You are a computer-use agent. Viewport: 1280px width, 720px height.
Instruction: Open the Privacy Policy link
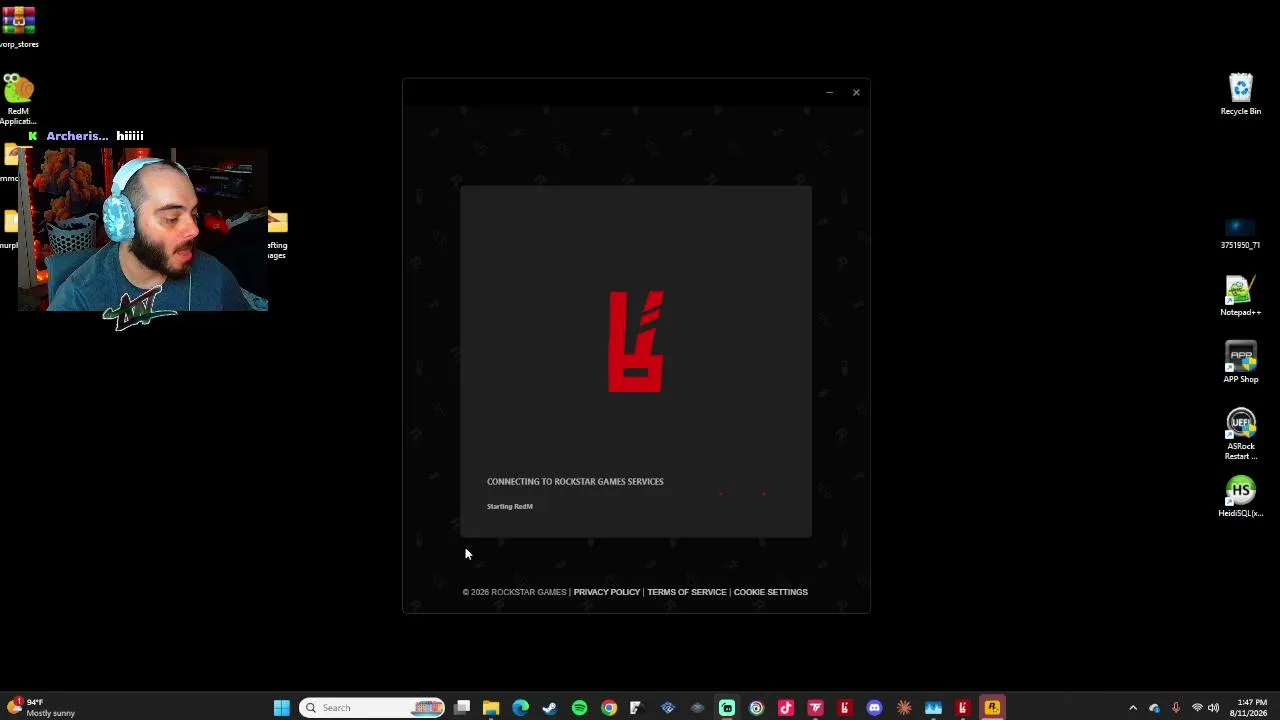[x=606, y=592]
